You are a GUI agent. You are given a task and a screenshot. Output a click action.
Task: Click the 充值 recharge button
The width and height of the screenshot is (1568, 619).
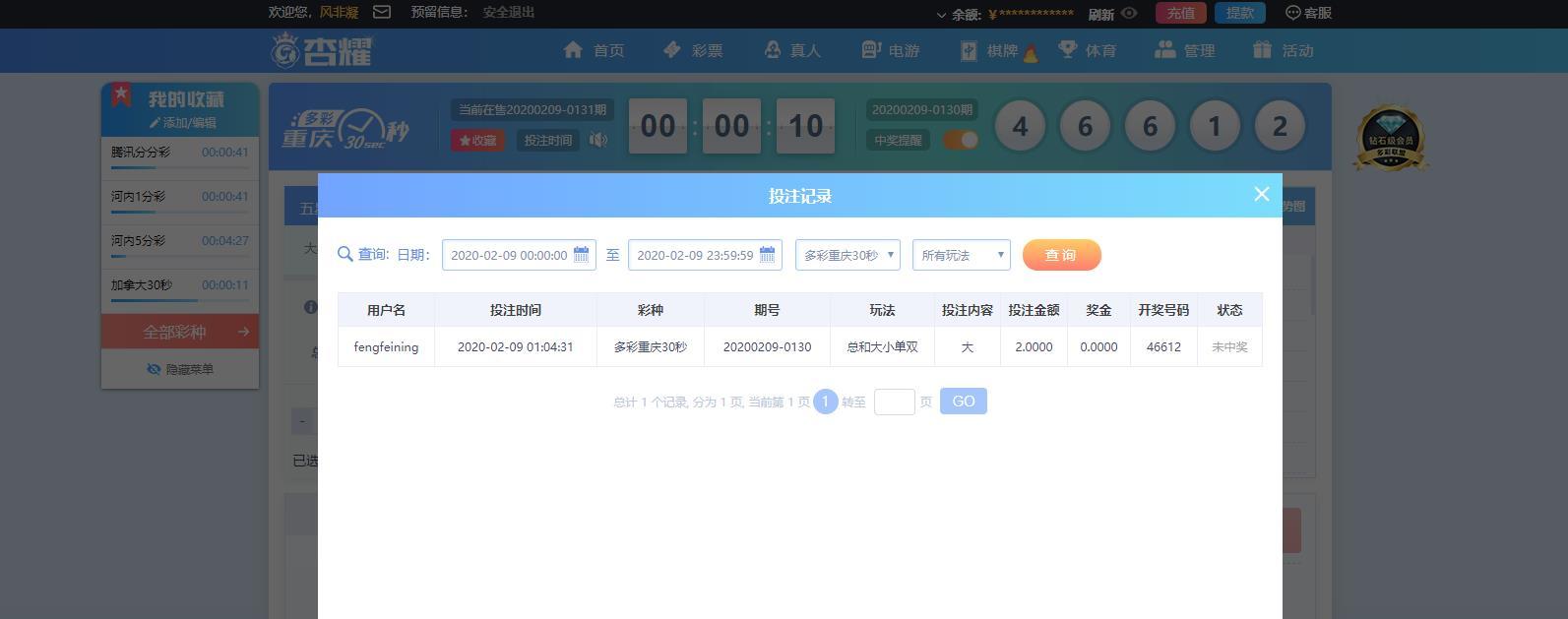tap(1180, 13)
